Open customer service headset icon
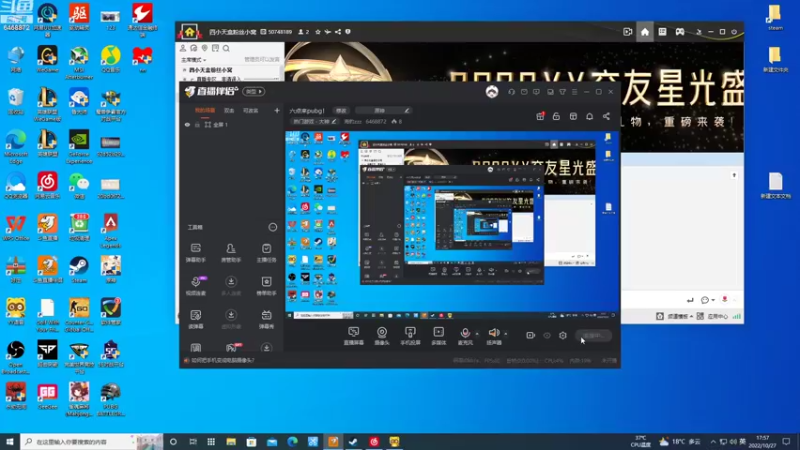The image size is (800, 450). point(511,92)
